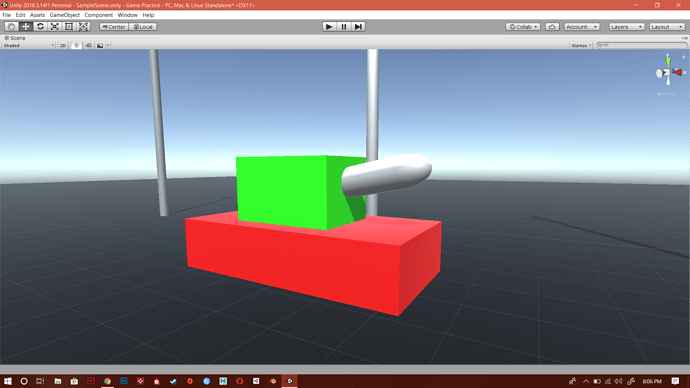Image resolution: width=690 pixels, height=388 pixels.
Task: Open the Account dropdown
Action: point(582,27)
